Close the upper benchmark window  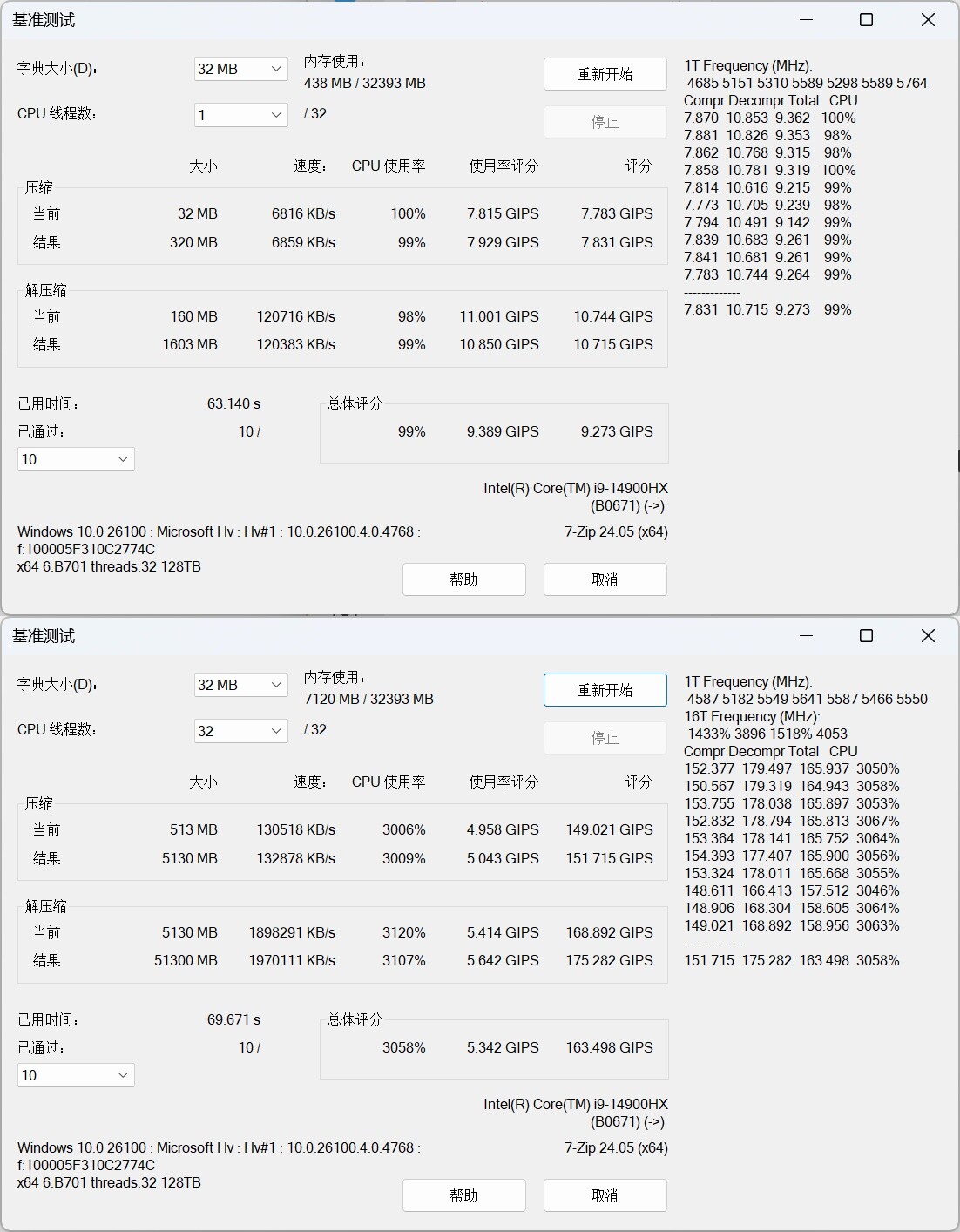pyautogui.click(x=928, y=19)
